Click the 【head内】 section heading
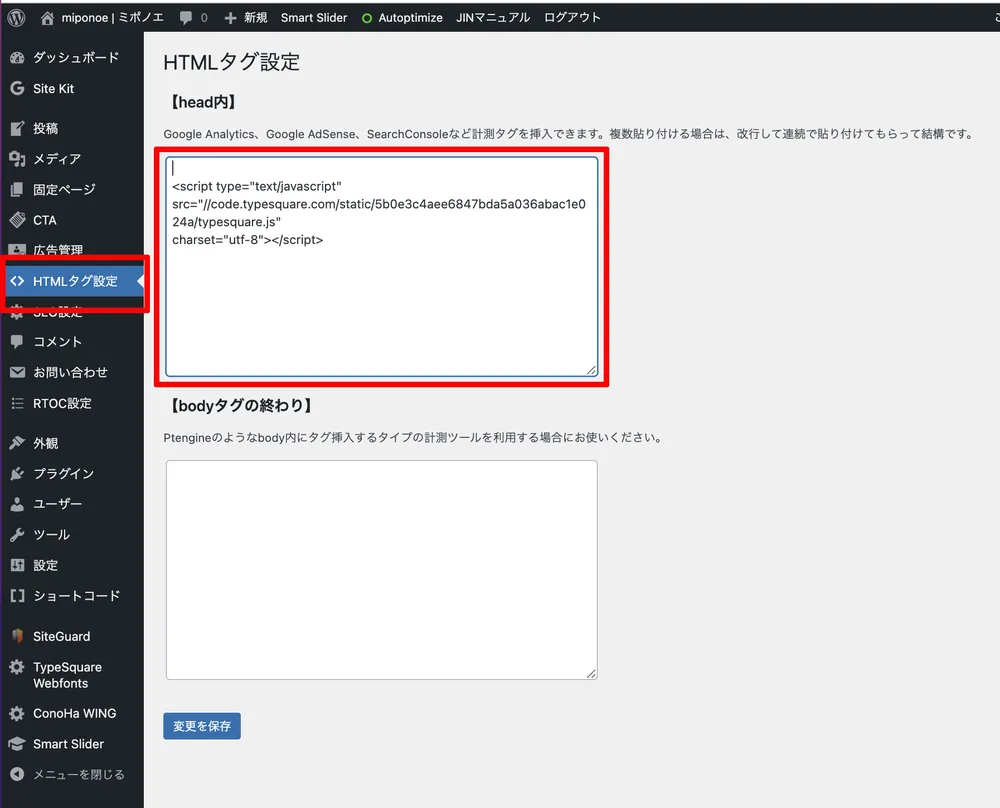Image resolution: width=1000 pixels, height=808 pixels. (203, 102)
